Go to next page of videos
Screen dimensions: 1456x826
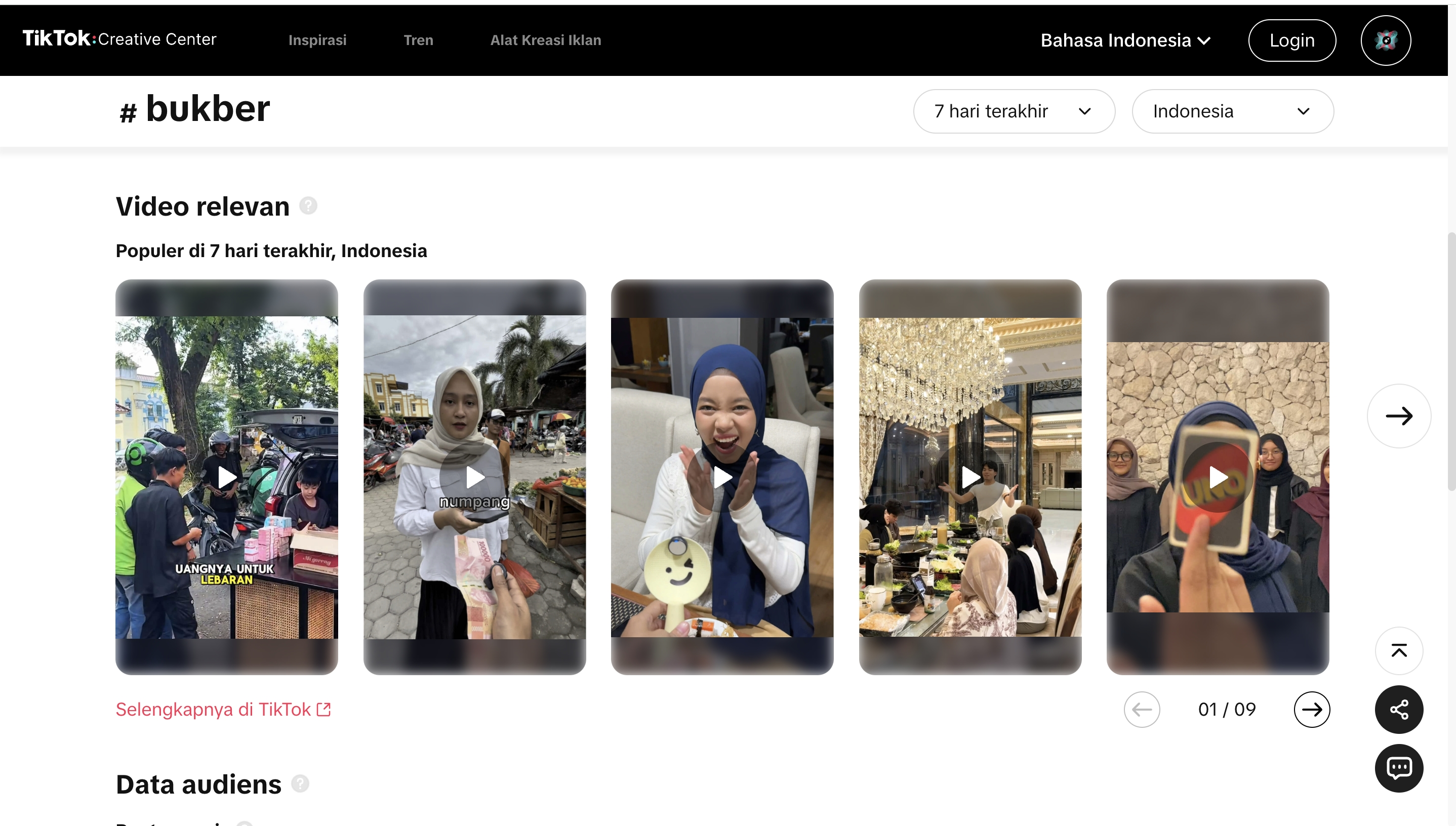(x=1311, y=709)
